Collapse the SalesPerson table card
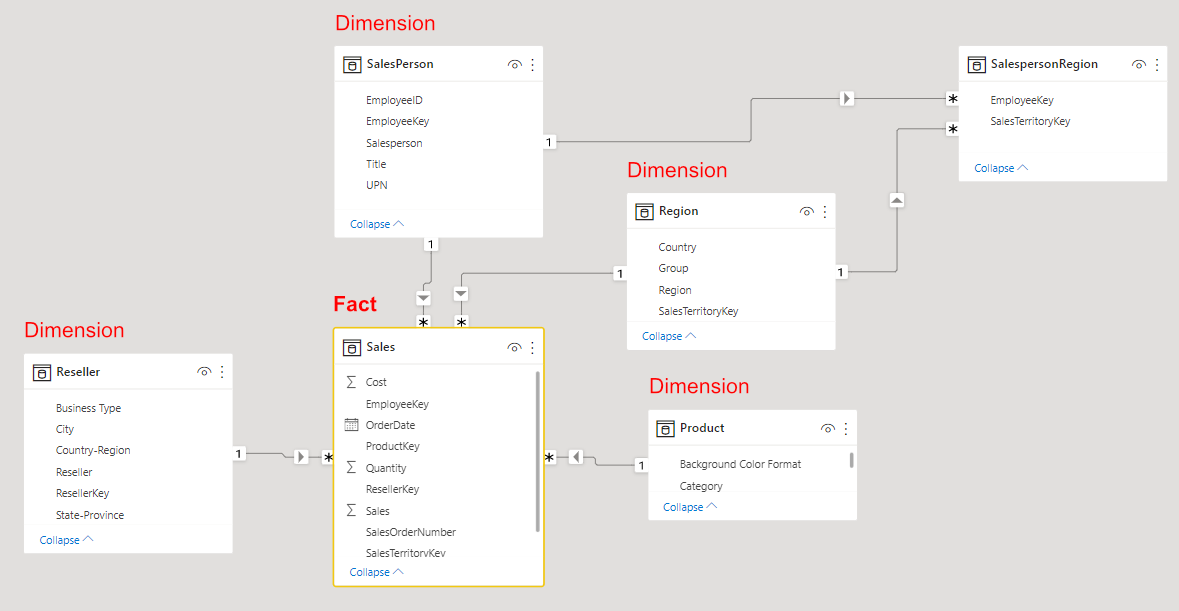The image size is (1179, 611). pyautogui.click(x=377, y=224)
